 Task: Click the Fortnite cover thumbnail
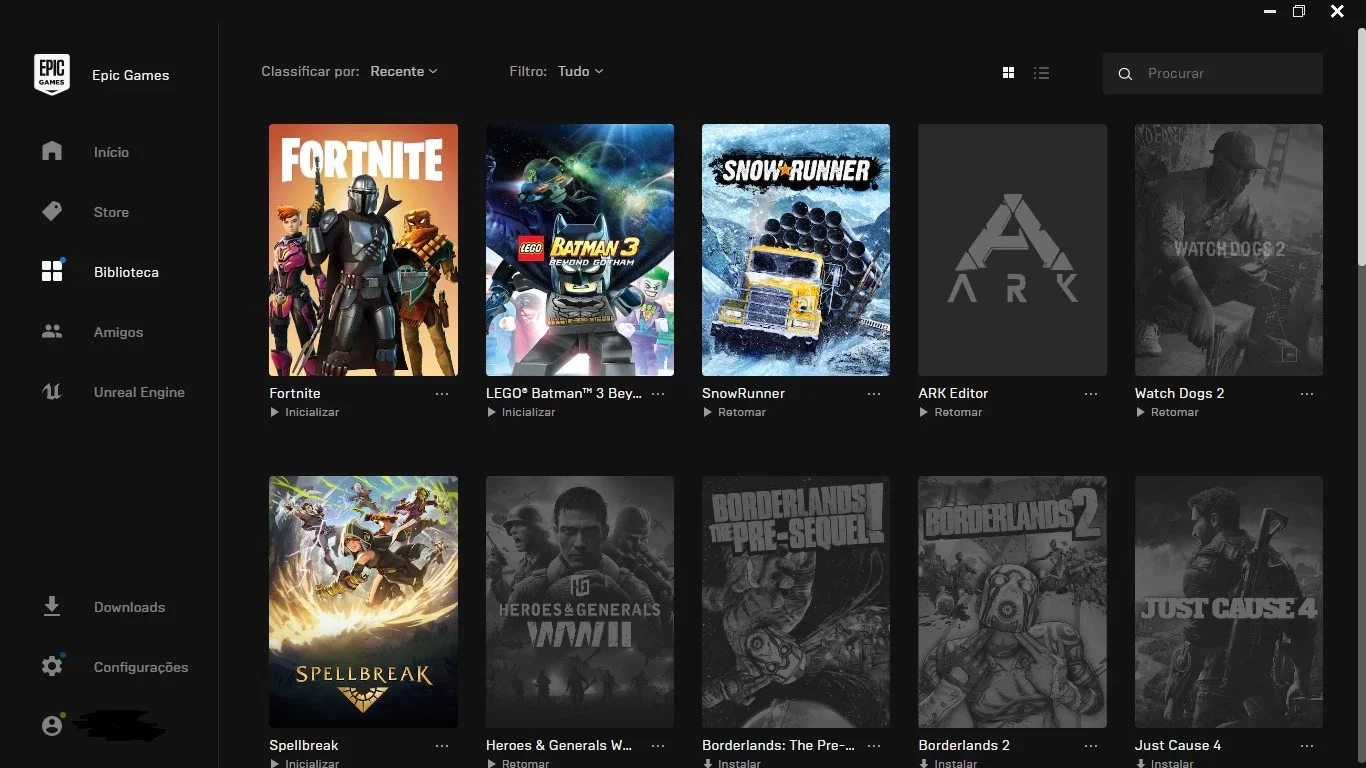pyautogui.click(x=364, y=250)
